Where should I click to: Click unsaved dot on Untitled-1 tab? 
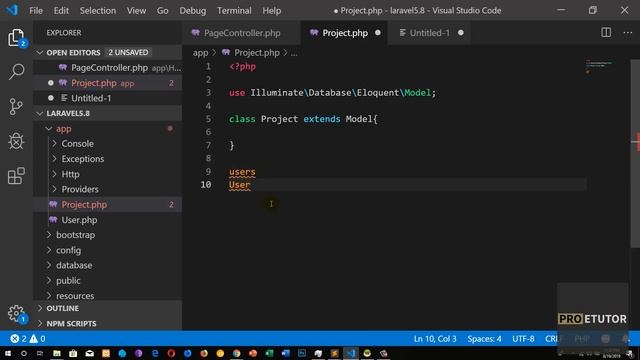(x=461, y=33)
